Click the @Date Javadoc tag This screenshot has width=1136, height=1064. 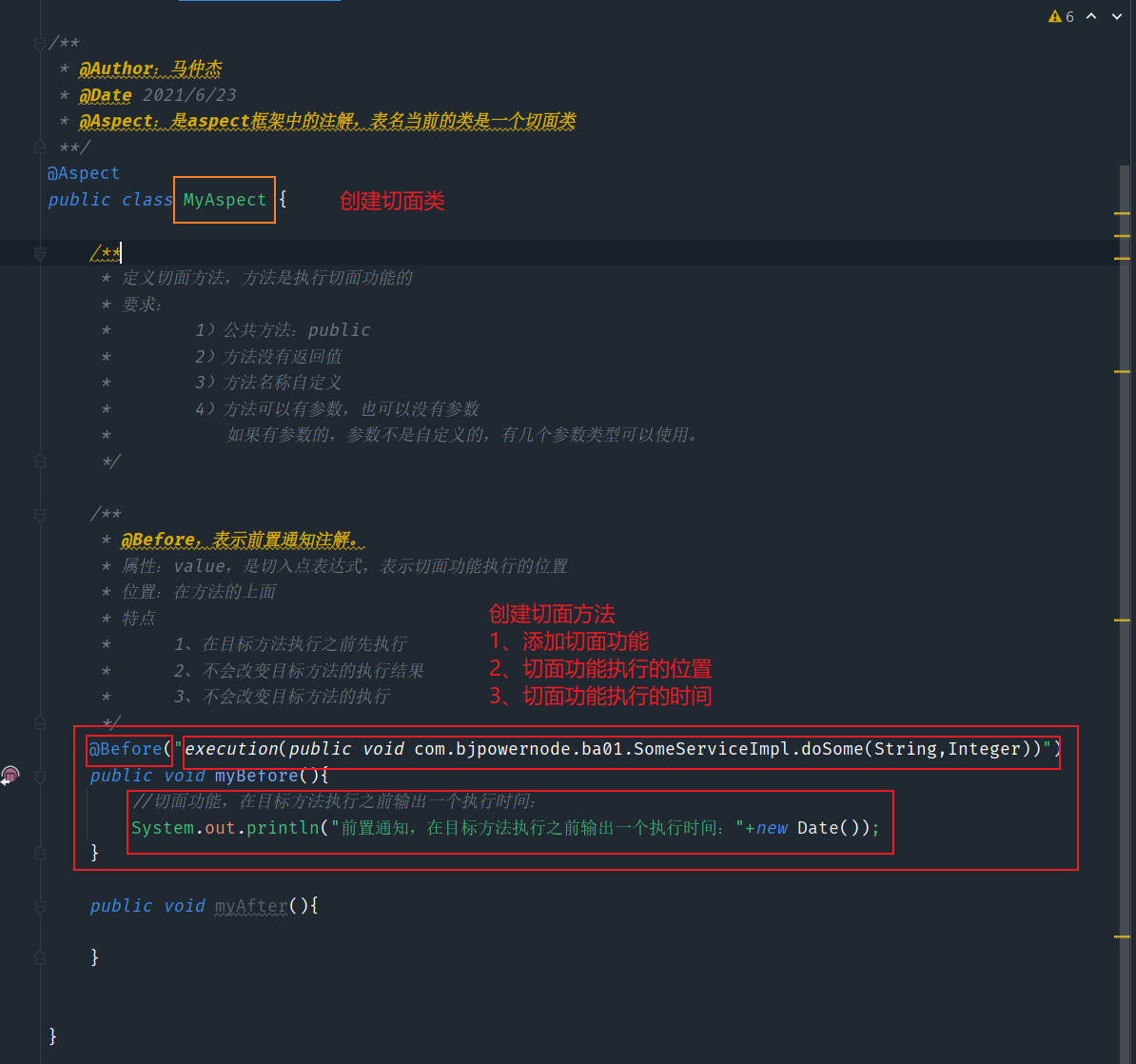[105, 95]
